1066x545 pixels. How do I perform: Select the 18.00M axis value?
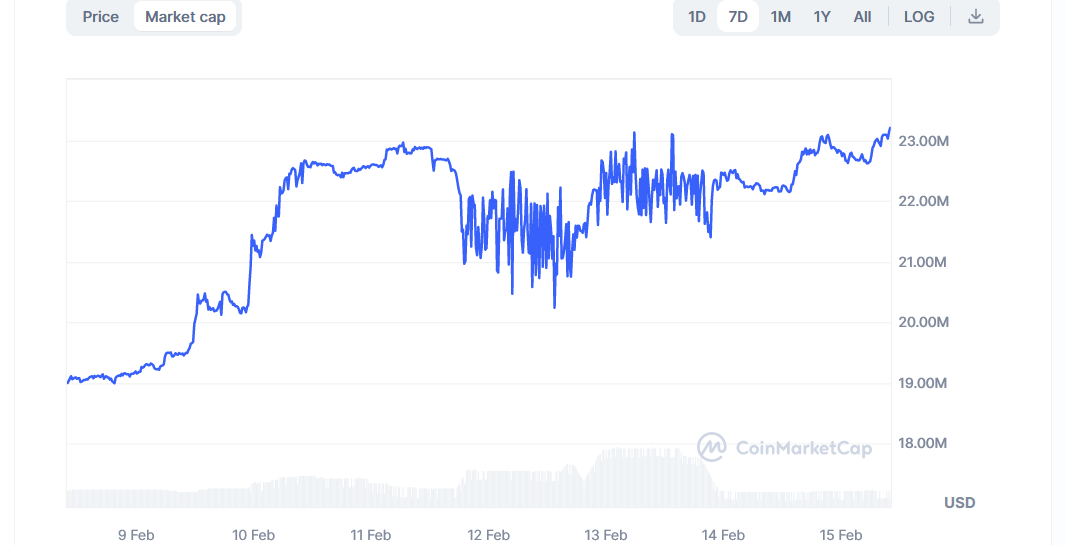[923, 443]
